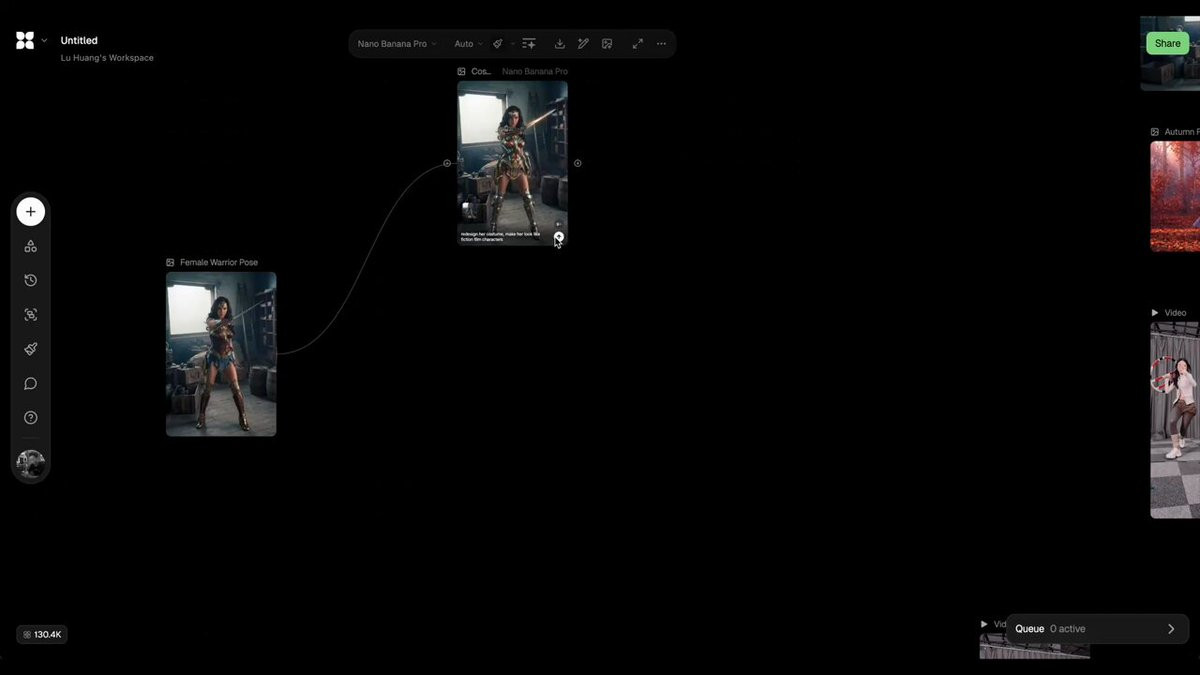
Task: Click play icon beside Video node title
Action: click(x=1155, y=313)
